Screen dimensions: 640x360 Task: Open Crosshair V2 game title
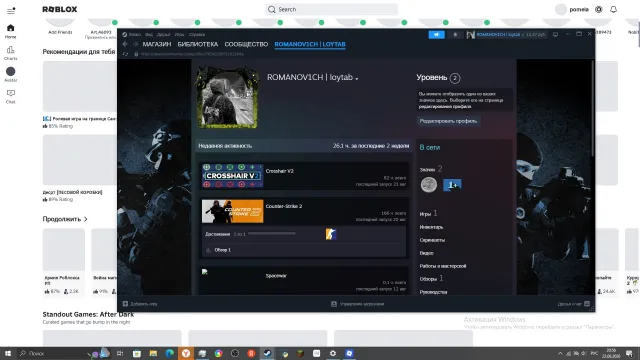click(x=280, y=171)
